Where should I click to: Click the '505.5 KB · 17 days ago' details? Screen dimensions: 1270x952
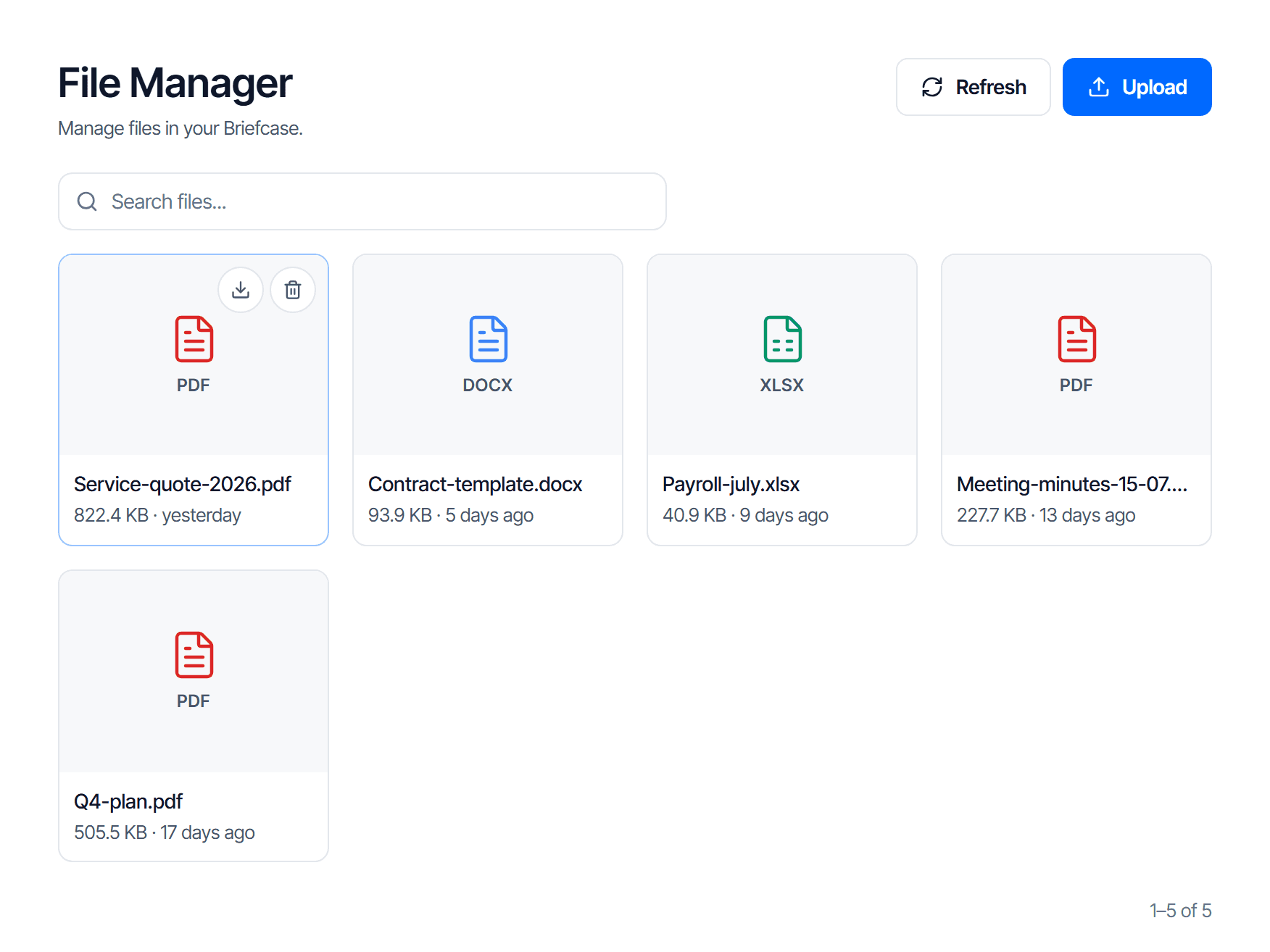(165, 832)
